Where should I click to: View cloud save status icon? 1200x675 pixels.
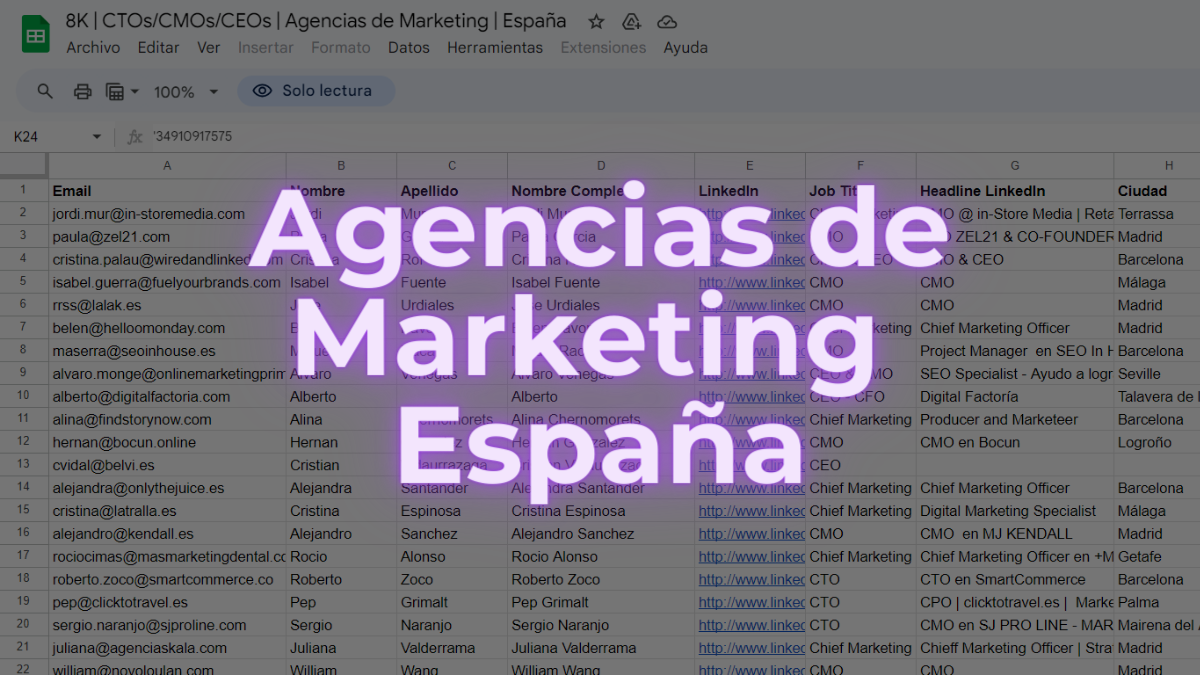[x=667, y=21]
